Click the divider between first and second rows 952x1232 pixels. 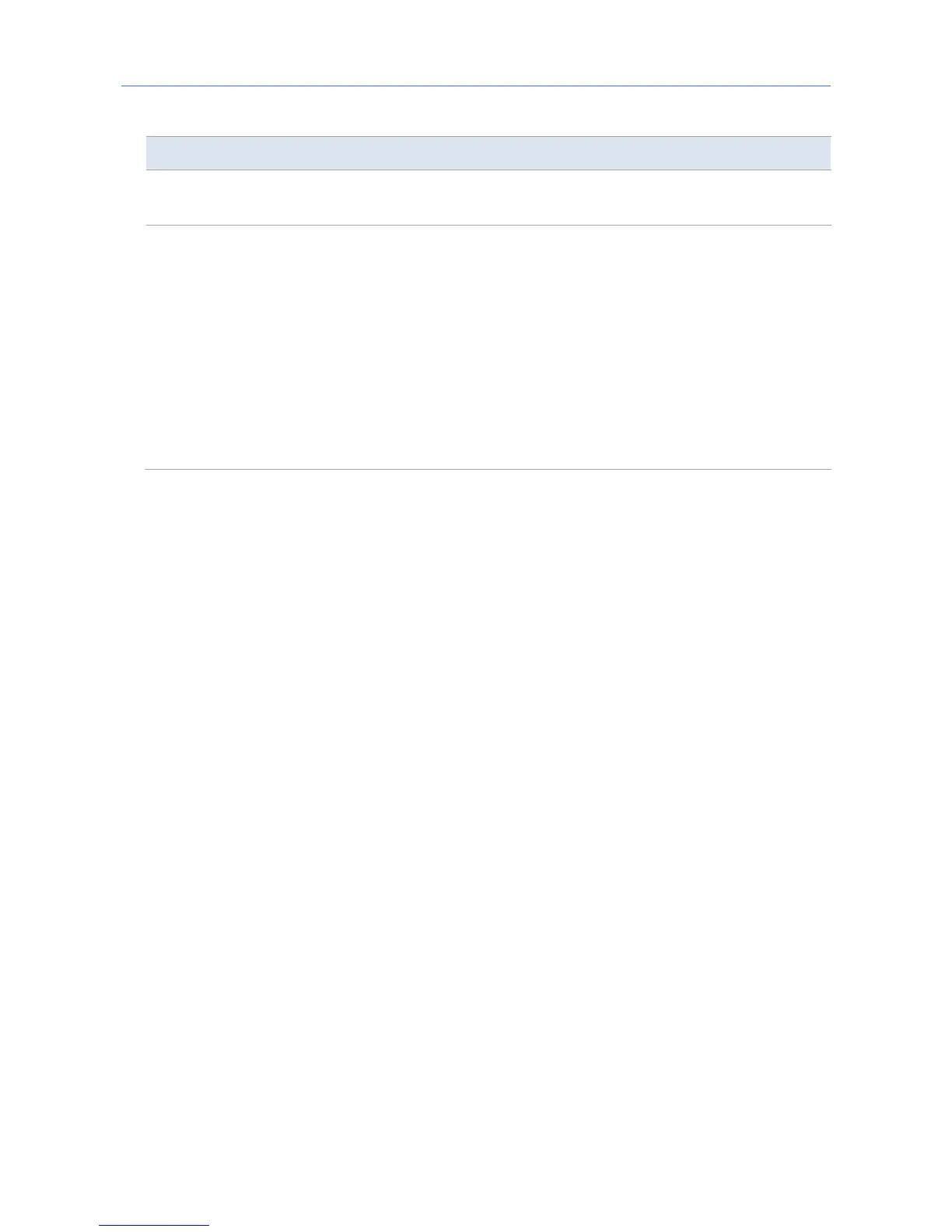(488, 226)
